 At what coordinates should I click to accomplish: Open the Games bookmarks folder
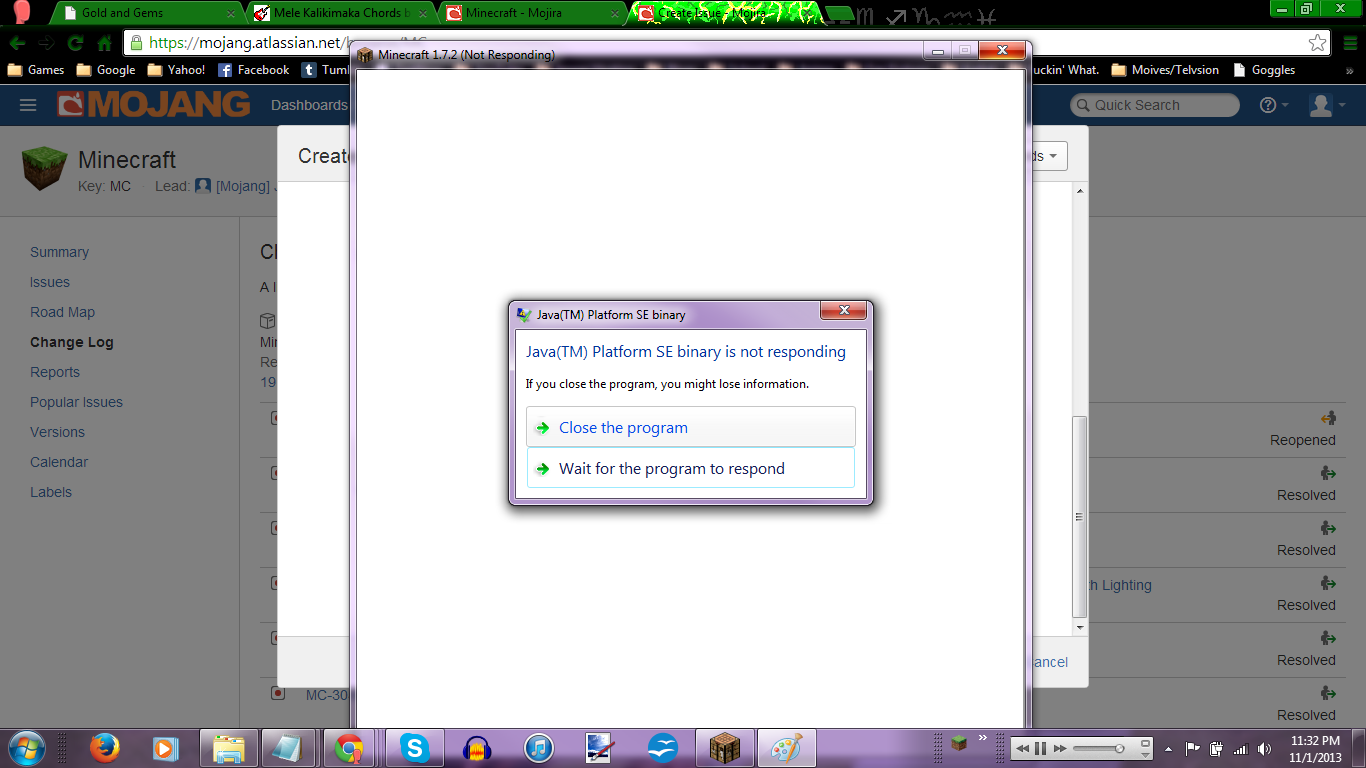pos(36,70)
